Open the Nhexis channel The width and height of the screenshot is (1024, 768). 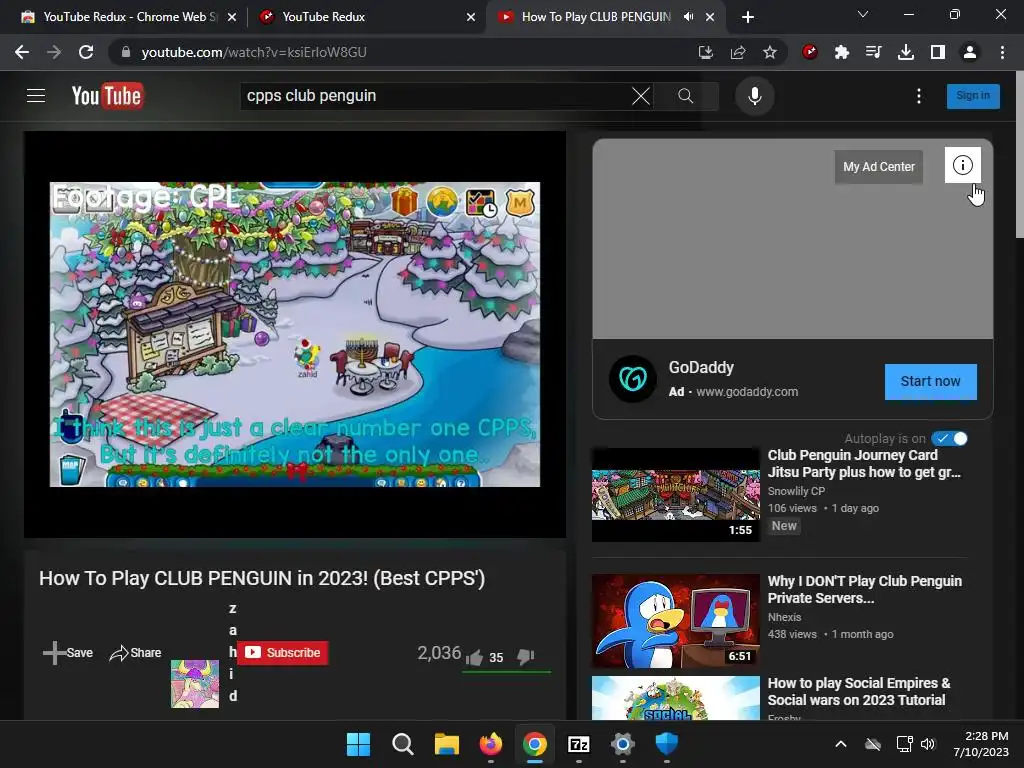784,617
